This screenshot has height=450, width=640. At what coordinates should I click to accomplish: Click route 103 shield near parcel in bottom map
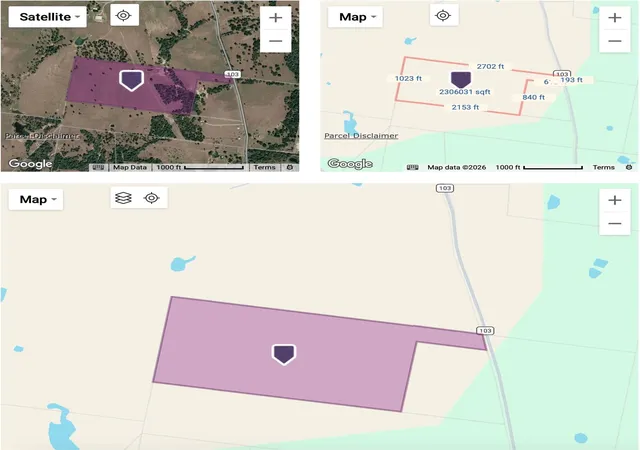[x=485, y=330]
